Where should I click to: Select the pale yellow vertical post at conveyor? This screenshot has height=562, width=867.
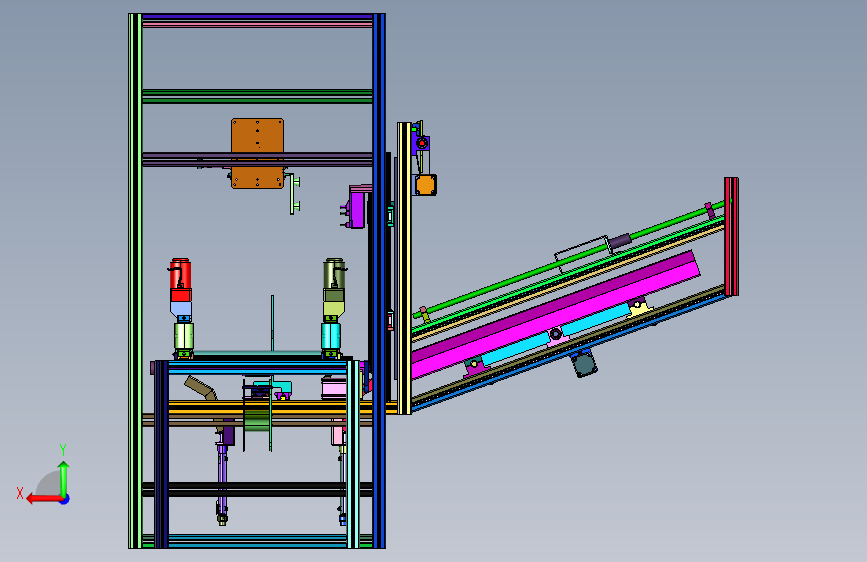point(404,268)
